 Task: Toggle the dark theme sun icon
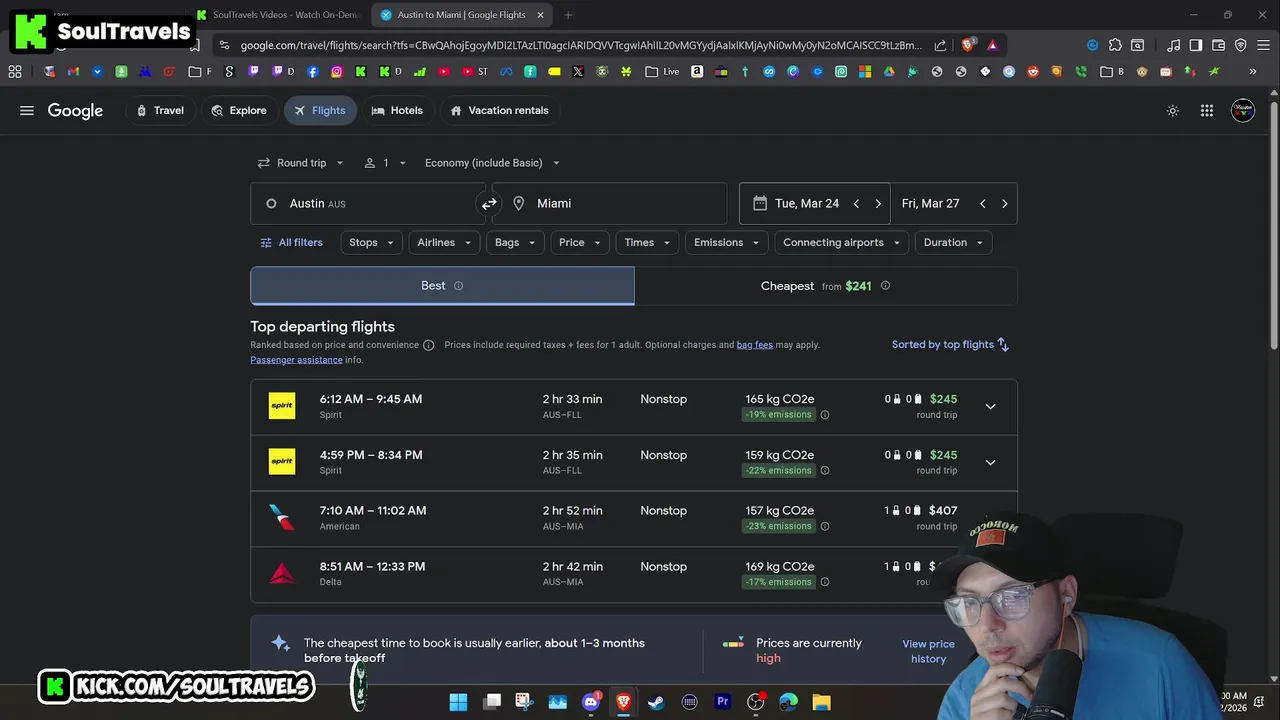click(x=1173, y=111)
